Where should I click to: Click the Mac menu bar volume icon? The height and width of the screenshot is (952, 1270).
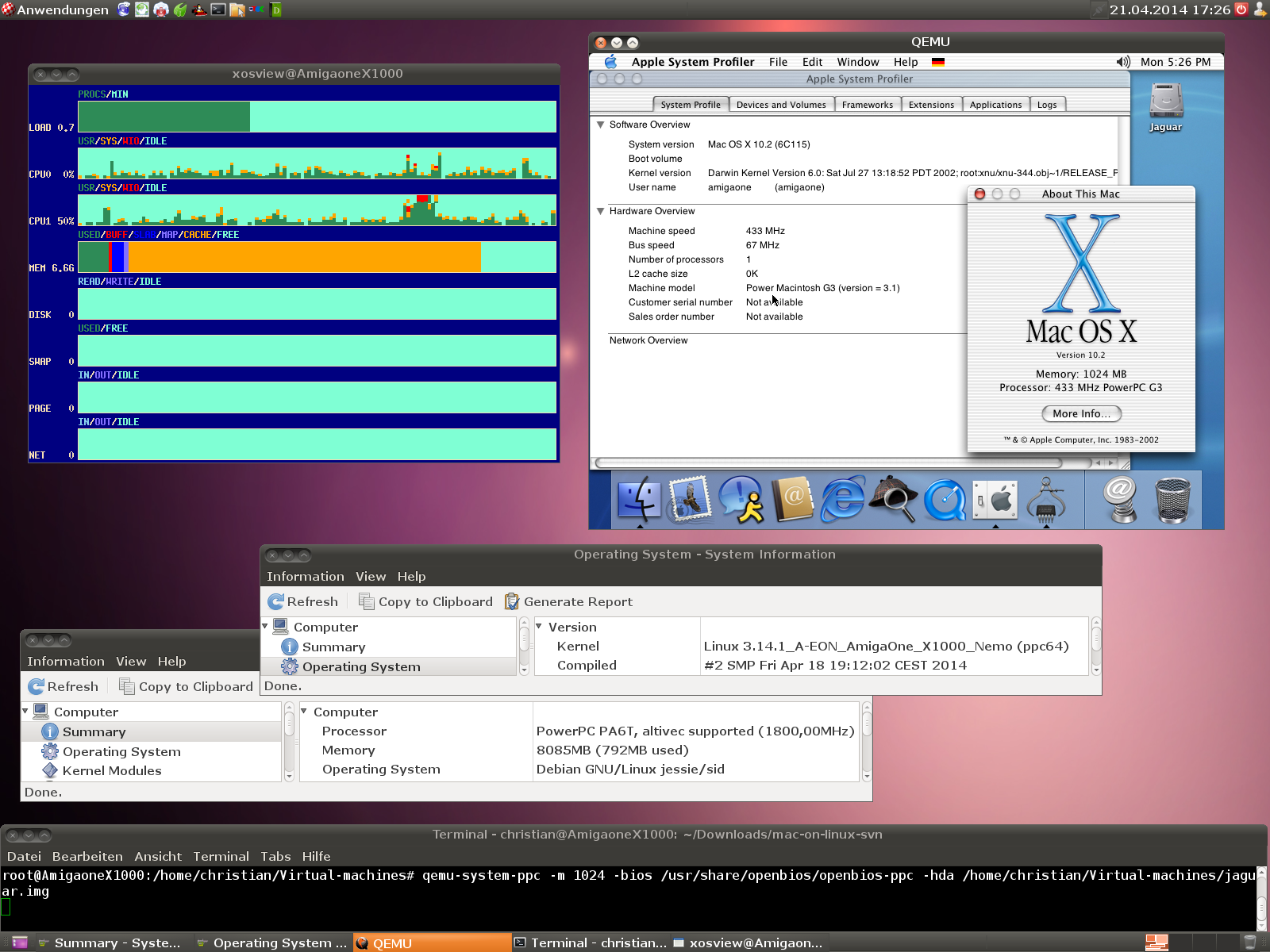point(1123,62)
